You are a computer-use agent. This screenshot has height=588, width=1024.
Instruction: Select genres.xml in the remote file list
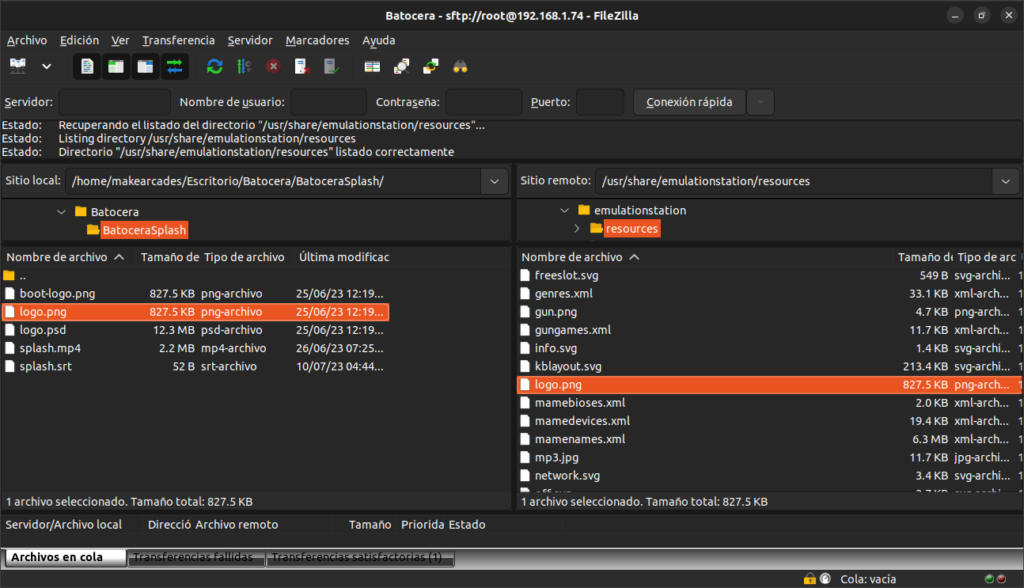click(x=769, y=294)
